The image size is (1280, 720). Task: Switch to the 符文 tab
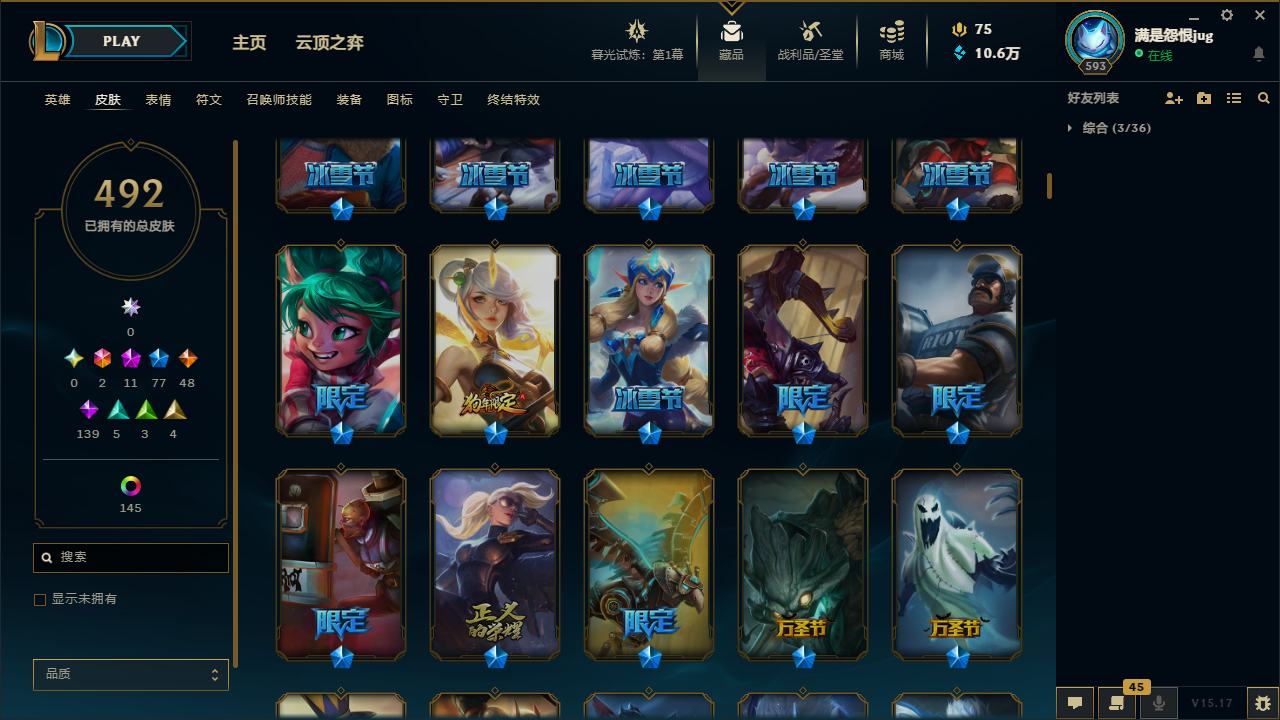208,99
